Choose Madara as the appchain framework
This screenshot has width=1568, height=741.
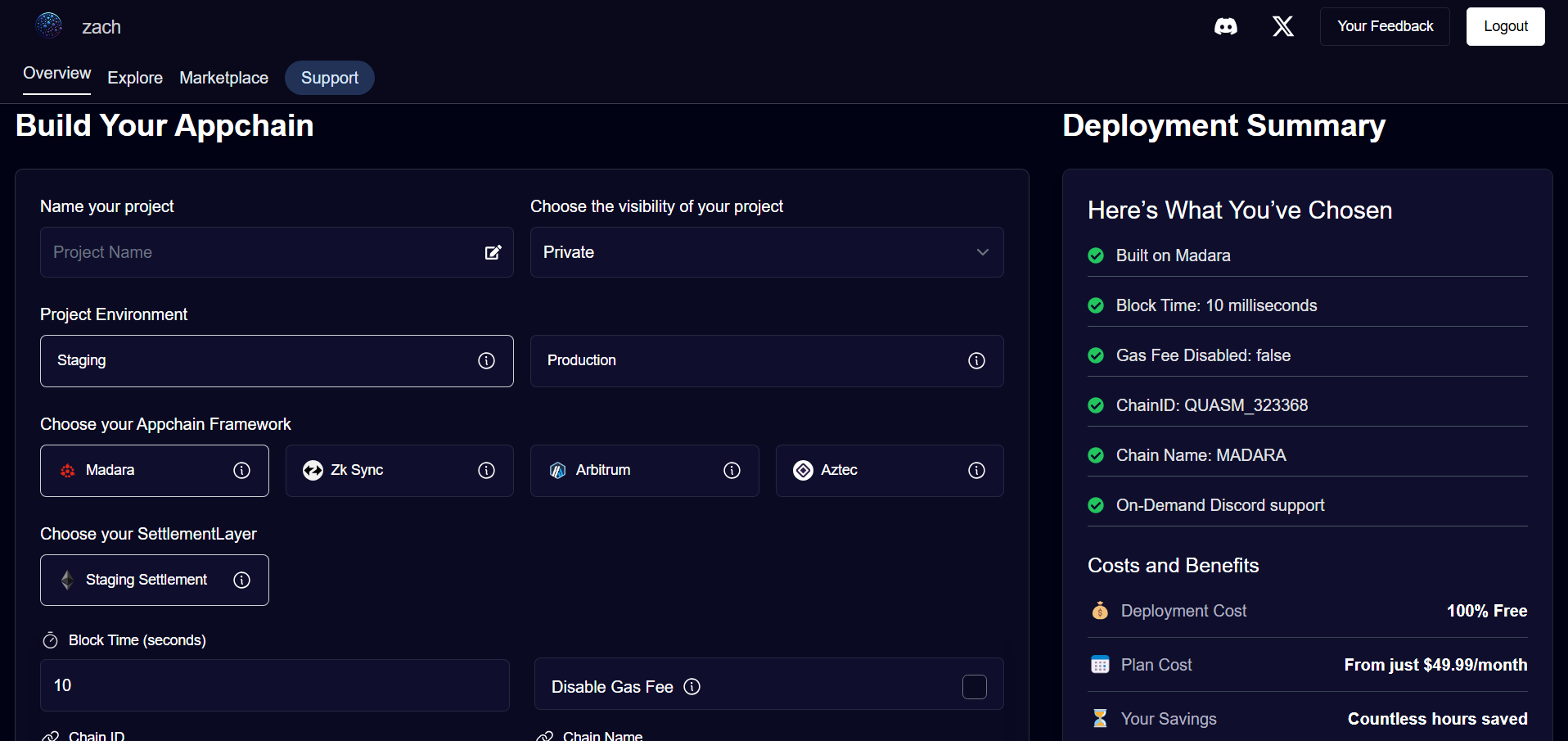pyautogui.click(x=155, y=471)
